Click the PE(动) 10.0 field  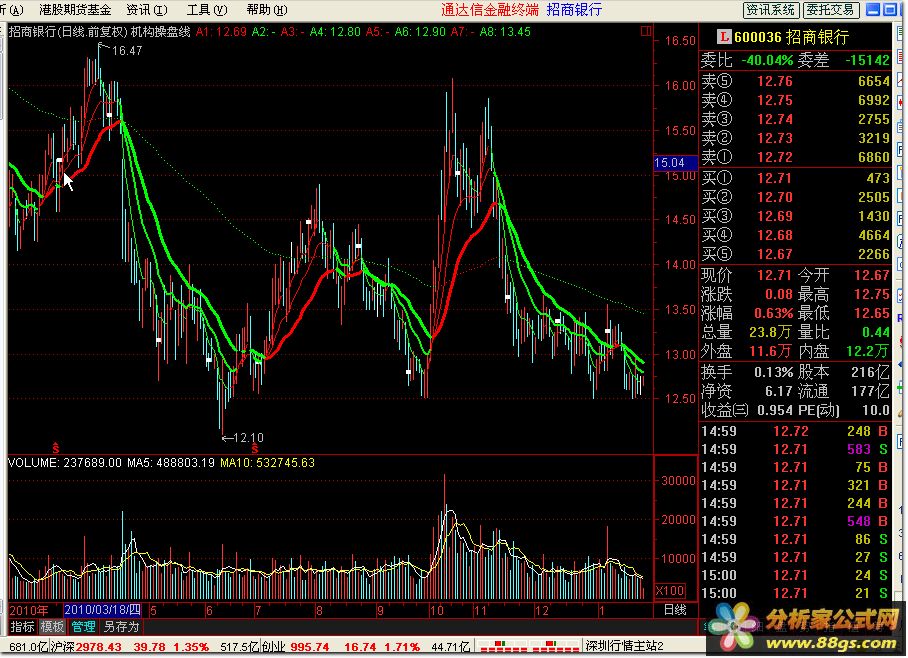pyautogui.click(x=844, y=411)
